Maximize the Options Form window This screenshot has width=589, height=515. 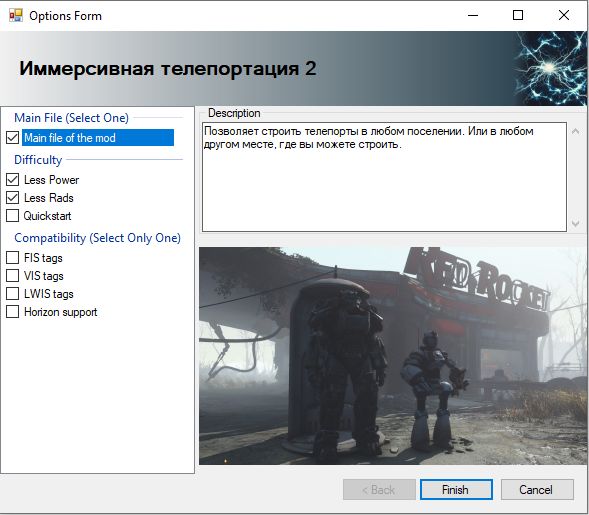(518, 15)
